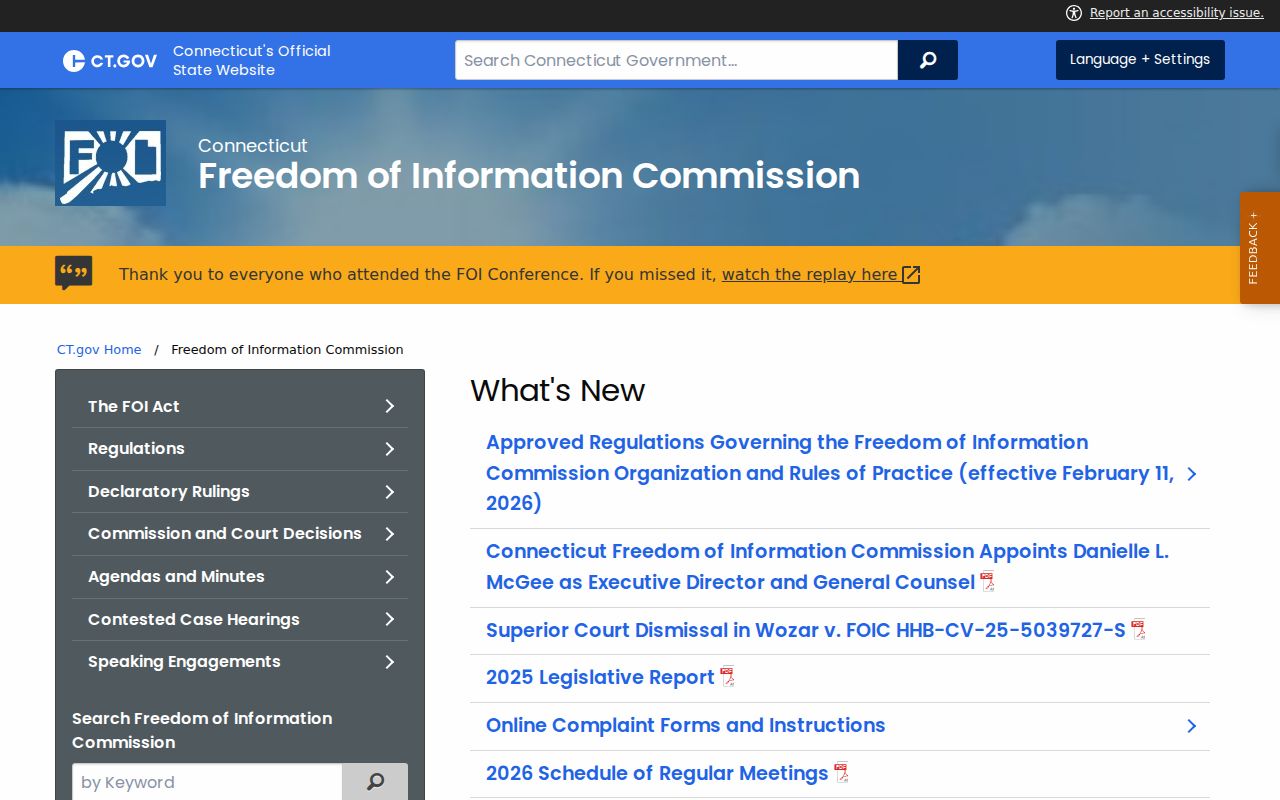The height and width of the screenshot is (800, 1280).
Task: Click external link icon after replay link
Action: coord(911,275)
